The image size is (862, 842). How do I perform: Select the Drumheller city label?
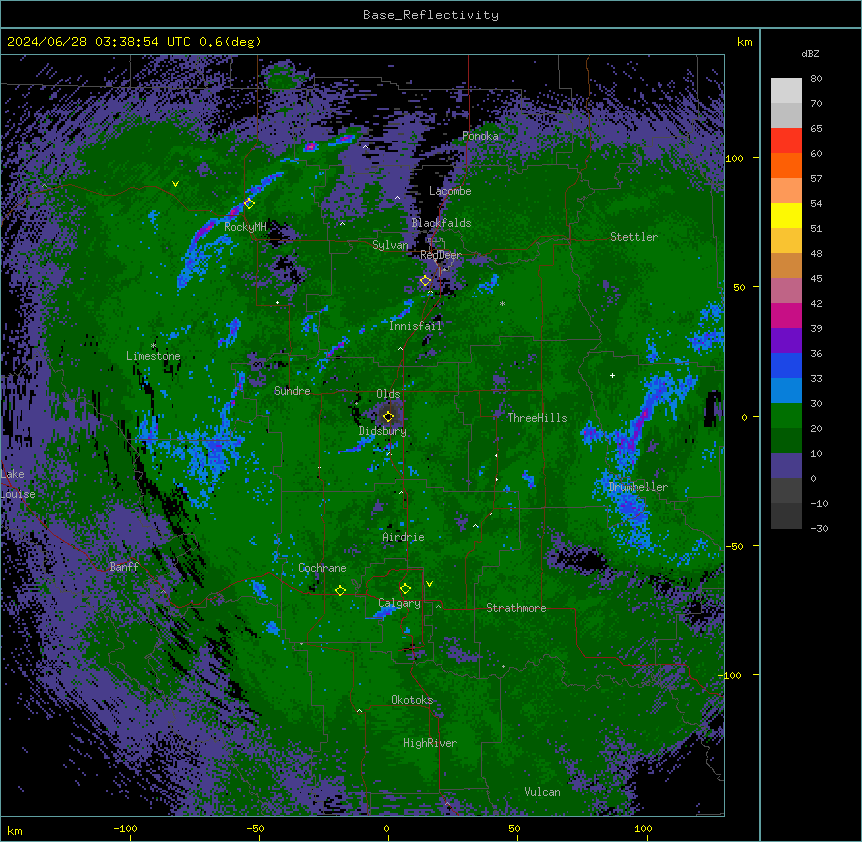click(638, 487)
